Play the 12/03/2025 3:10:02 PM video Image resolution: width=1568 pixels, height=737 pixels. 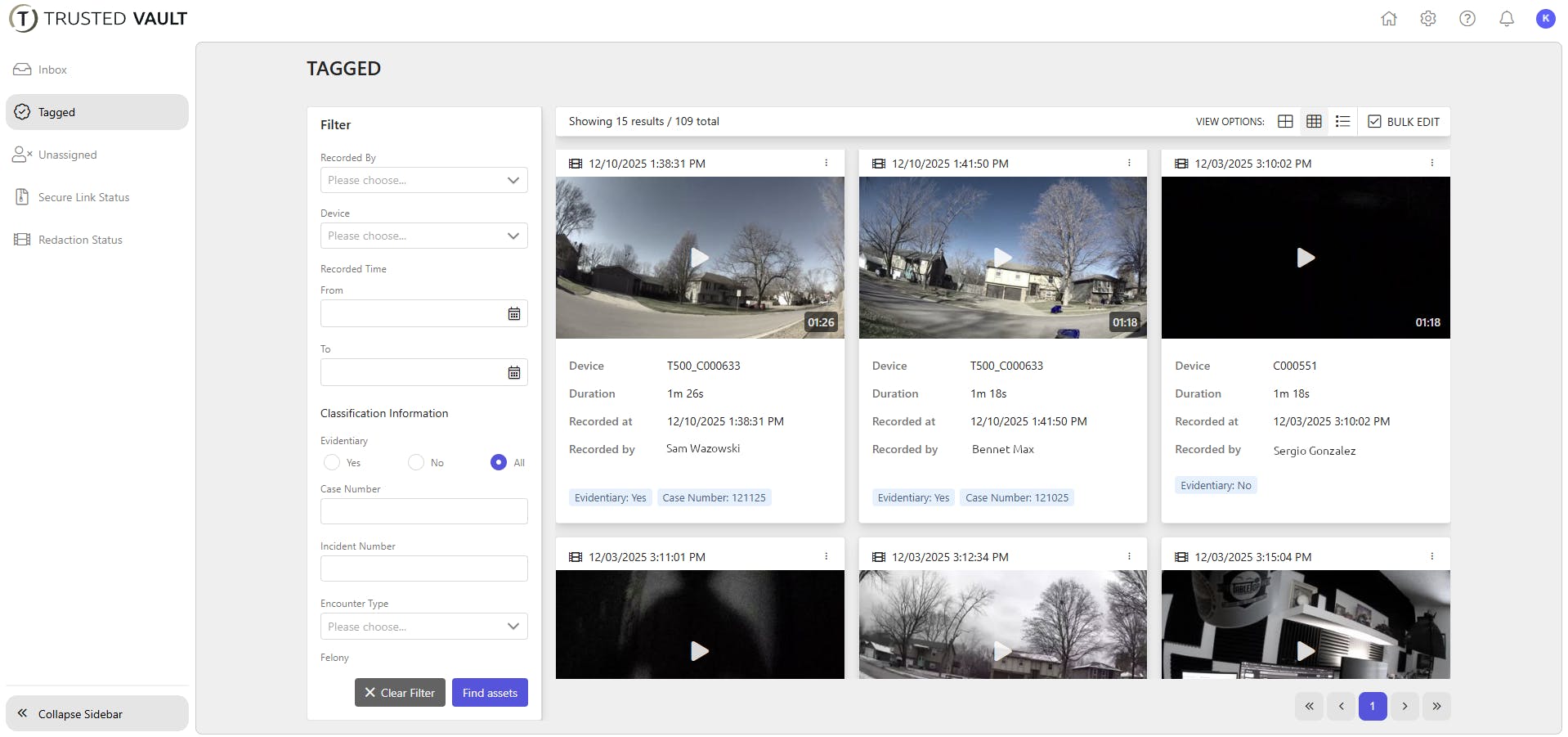point(1306,258)
